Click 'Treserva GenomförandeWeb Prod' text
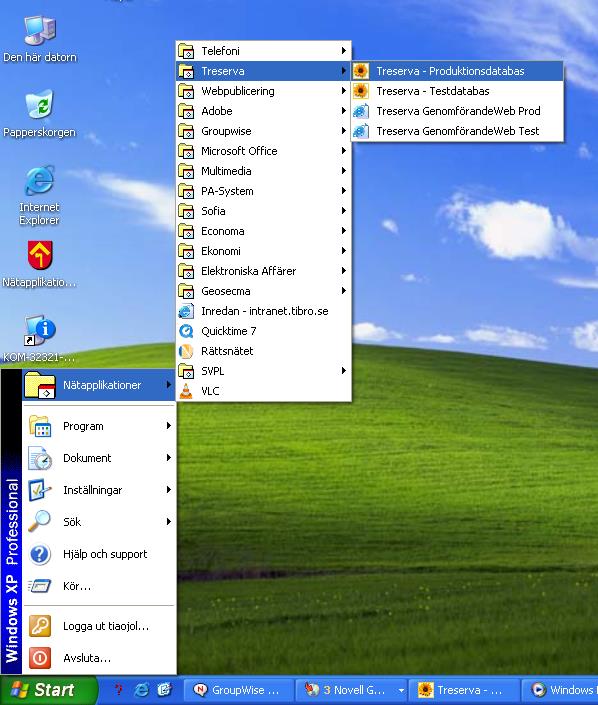This screenshot has height=705, width=598. tap(459, 111)
